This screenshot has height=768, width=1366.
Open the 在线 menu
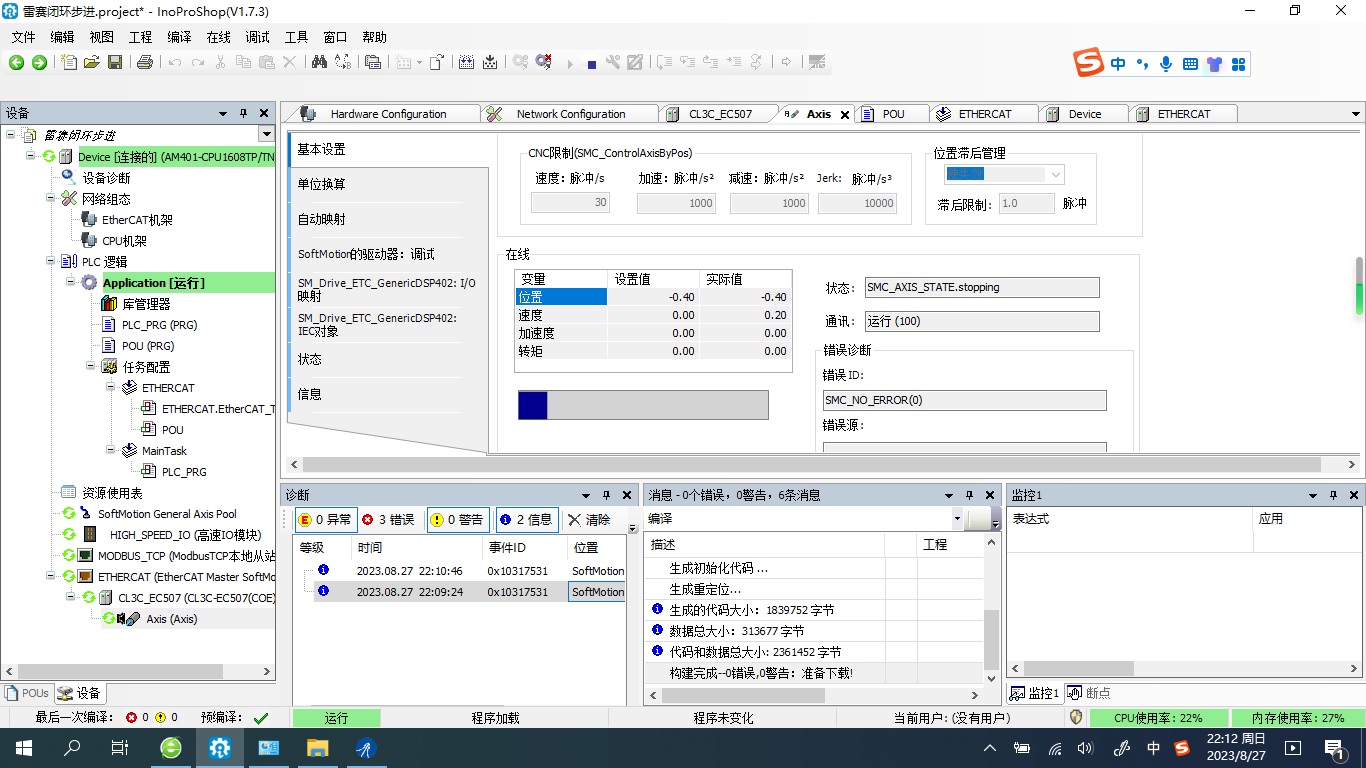click(218, 37)
